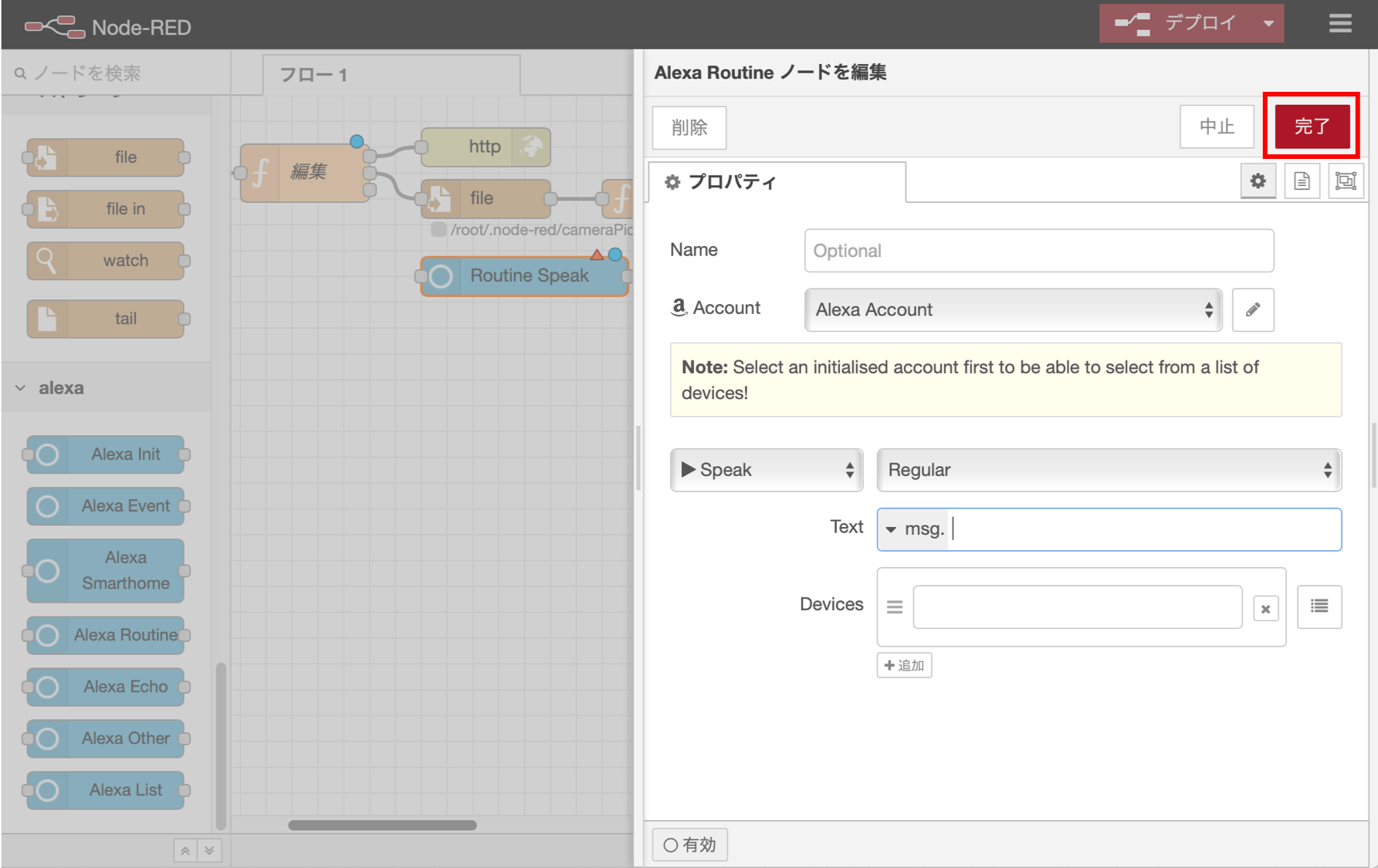1378x868 pixels.
Task: Click the Routine Speak node on canvas
Action: (x=528, y=276)
